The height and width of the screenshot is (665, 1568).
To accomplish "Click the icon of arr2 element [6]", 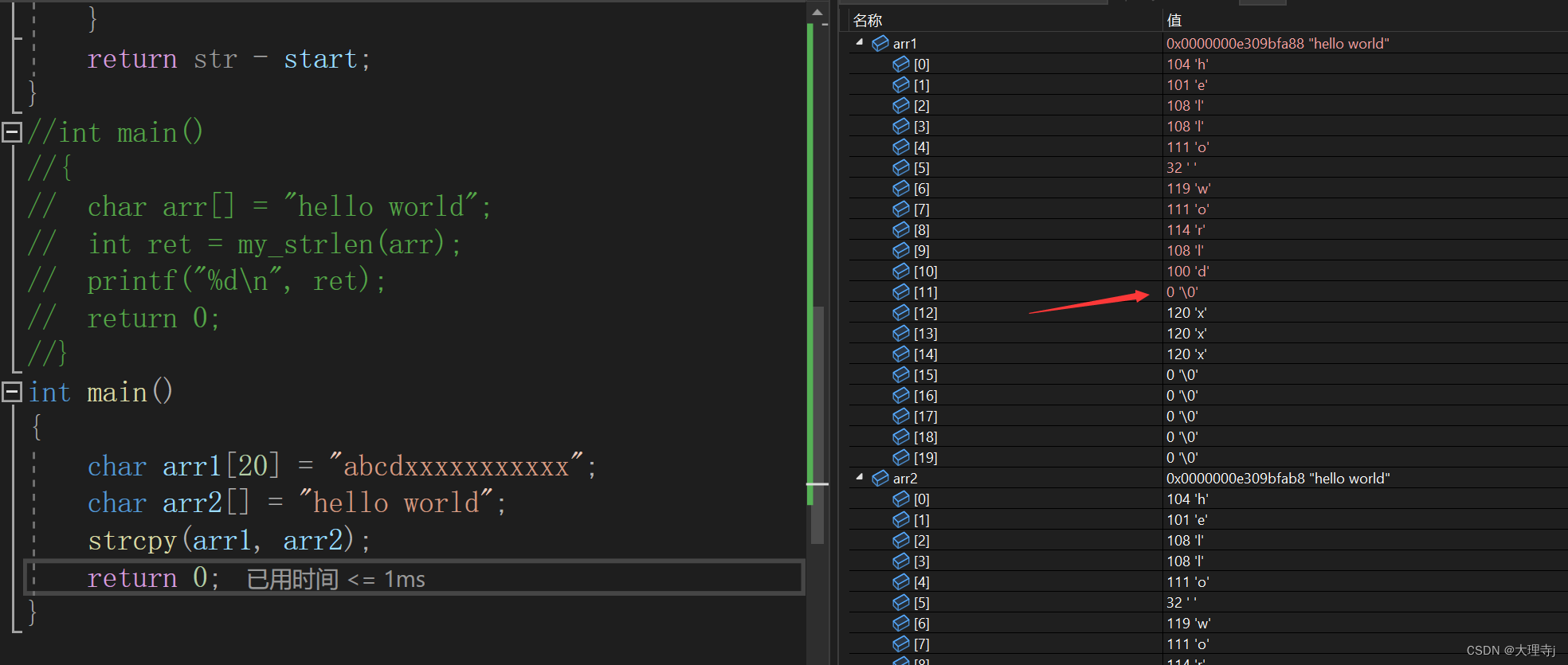I will pyautogui.click(x=901, y=623).
